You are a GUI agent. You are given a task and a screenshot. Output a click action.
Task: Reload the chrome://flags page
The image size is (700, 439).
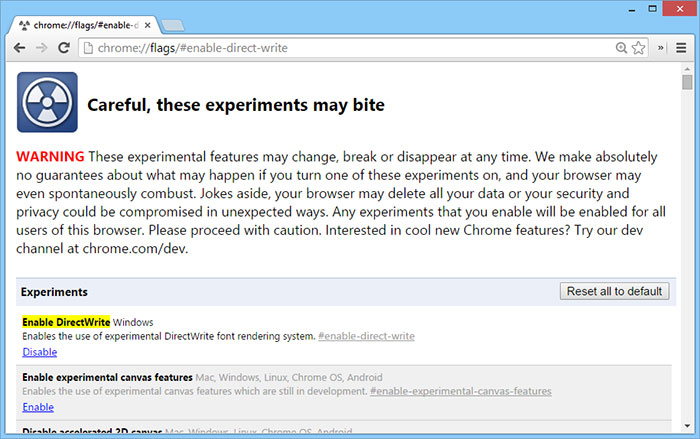(x=63, y=47)
